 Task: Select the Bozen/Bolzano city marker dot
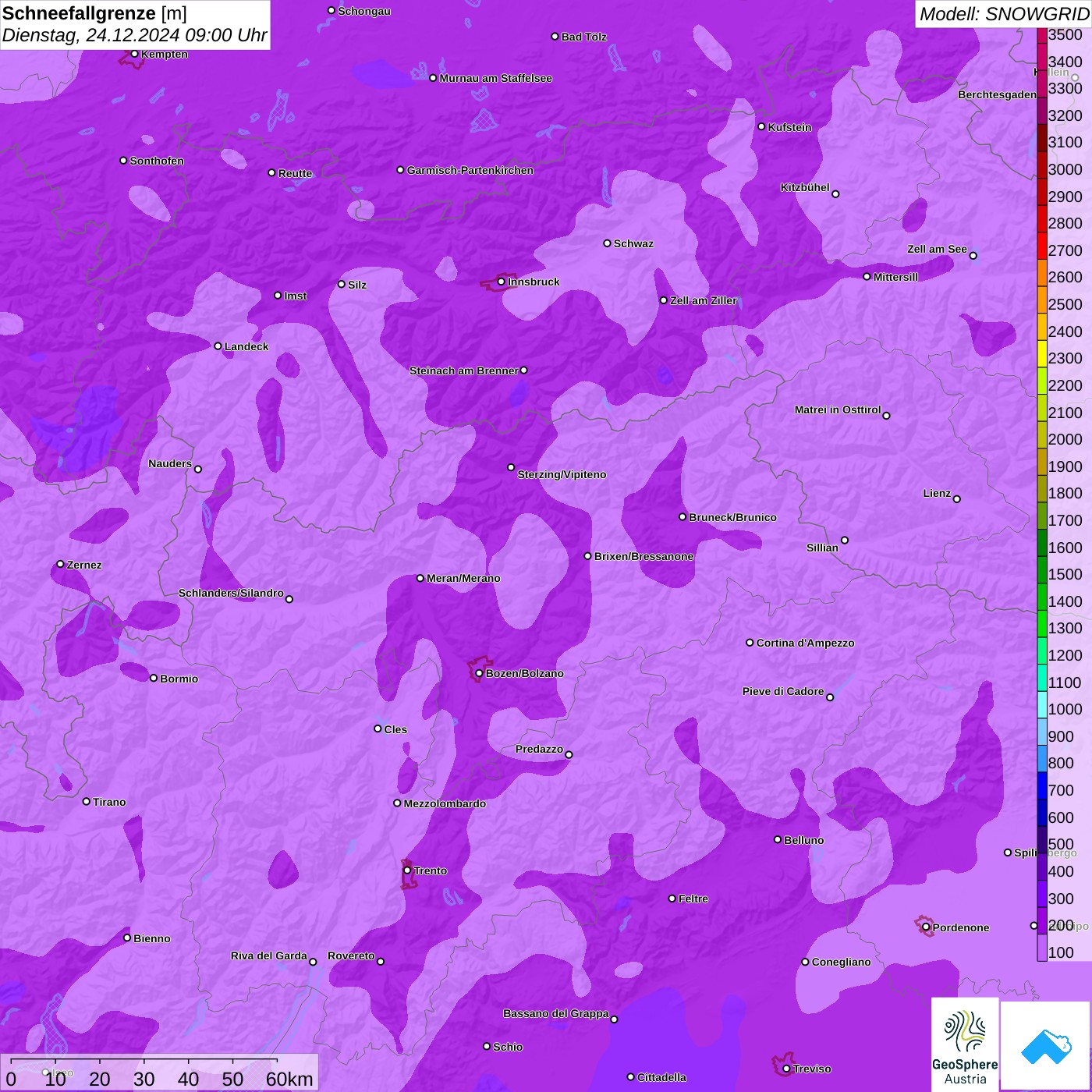pyautogui.click(x=480, y=673)
